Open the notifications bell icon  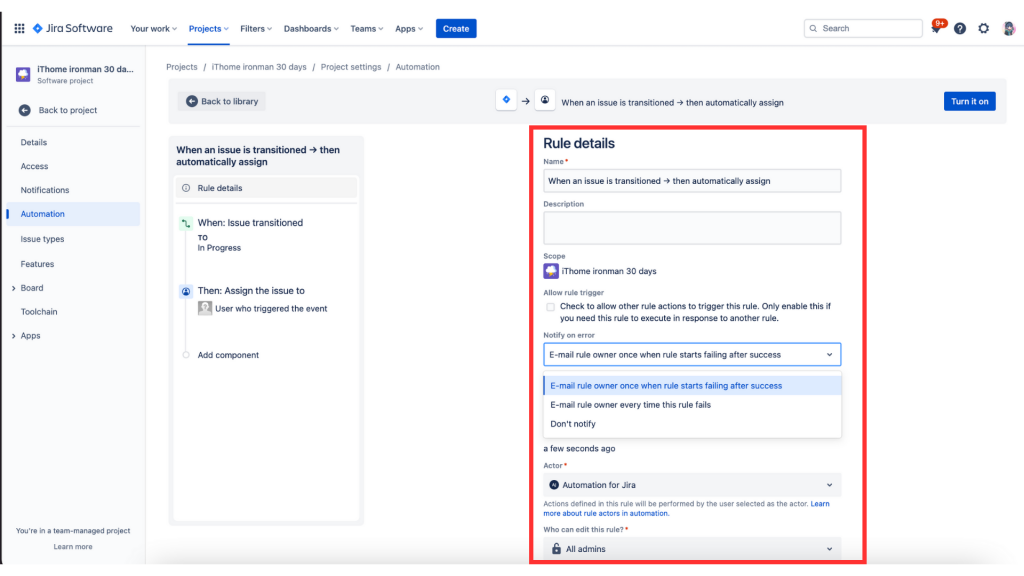[x=936, y=28]
